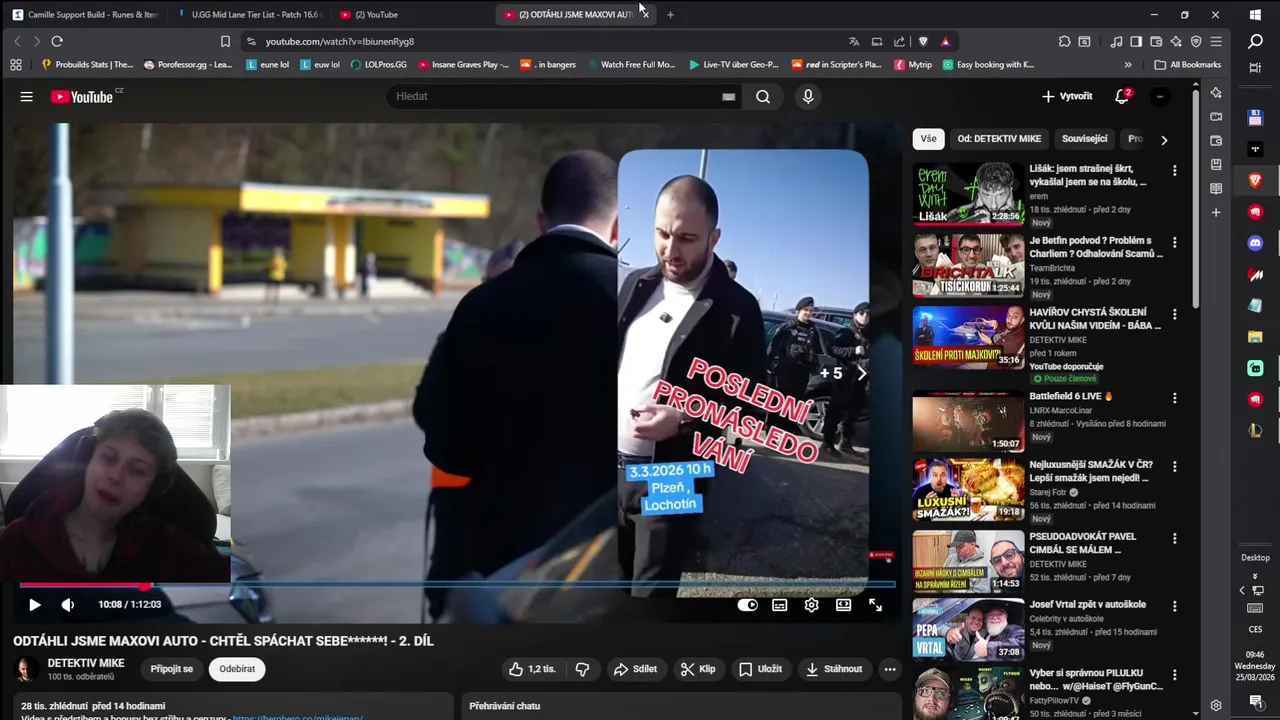Open the All Bookmarks folder
Viewport: 1280px width, 720px height.
1188,65
